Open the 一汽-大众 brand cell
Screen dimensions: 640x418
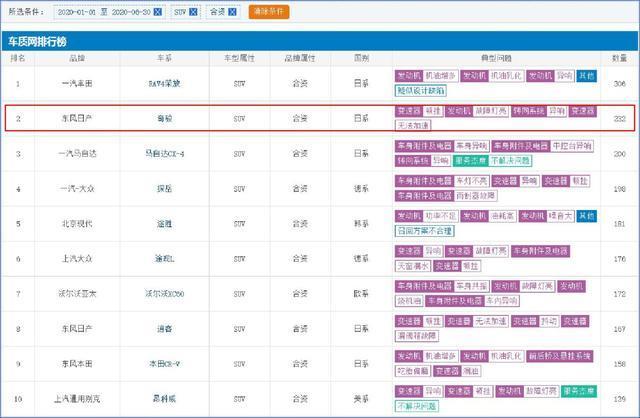tap(77, 189)
